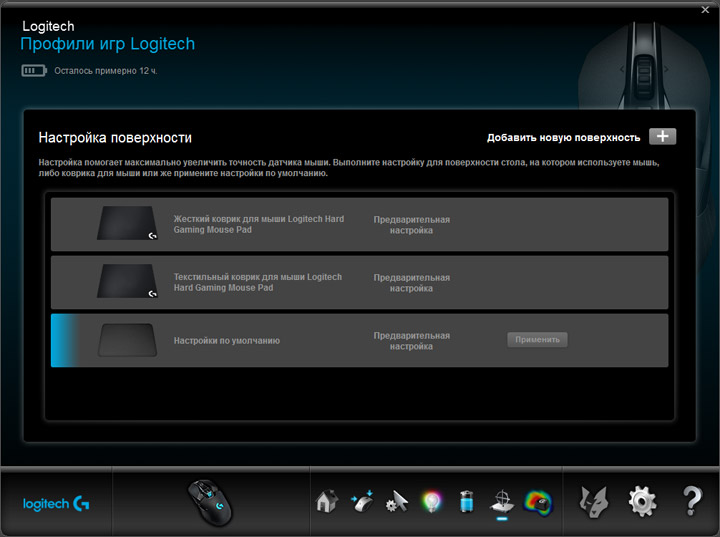This screenshot has width=720, height=537.
Task: Click the 'Профили игр Logitech' title
Action: pos(107,44)
